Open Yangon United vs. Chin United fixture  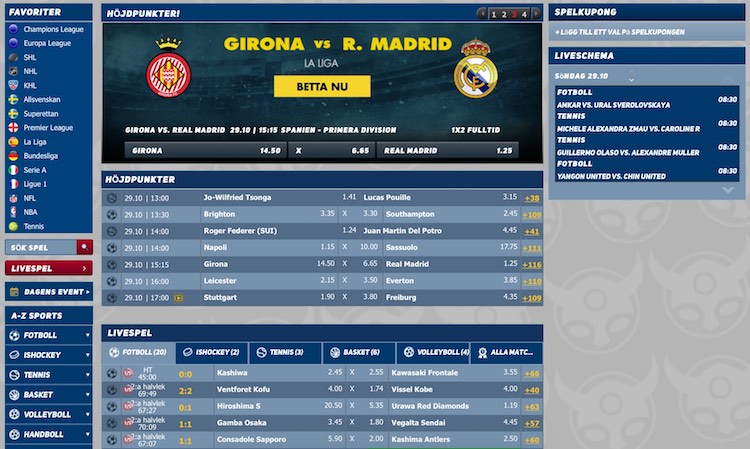611,176
